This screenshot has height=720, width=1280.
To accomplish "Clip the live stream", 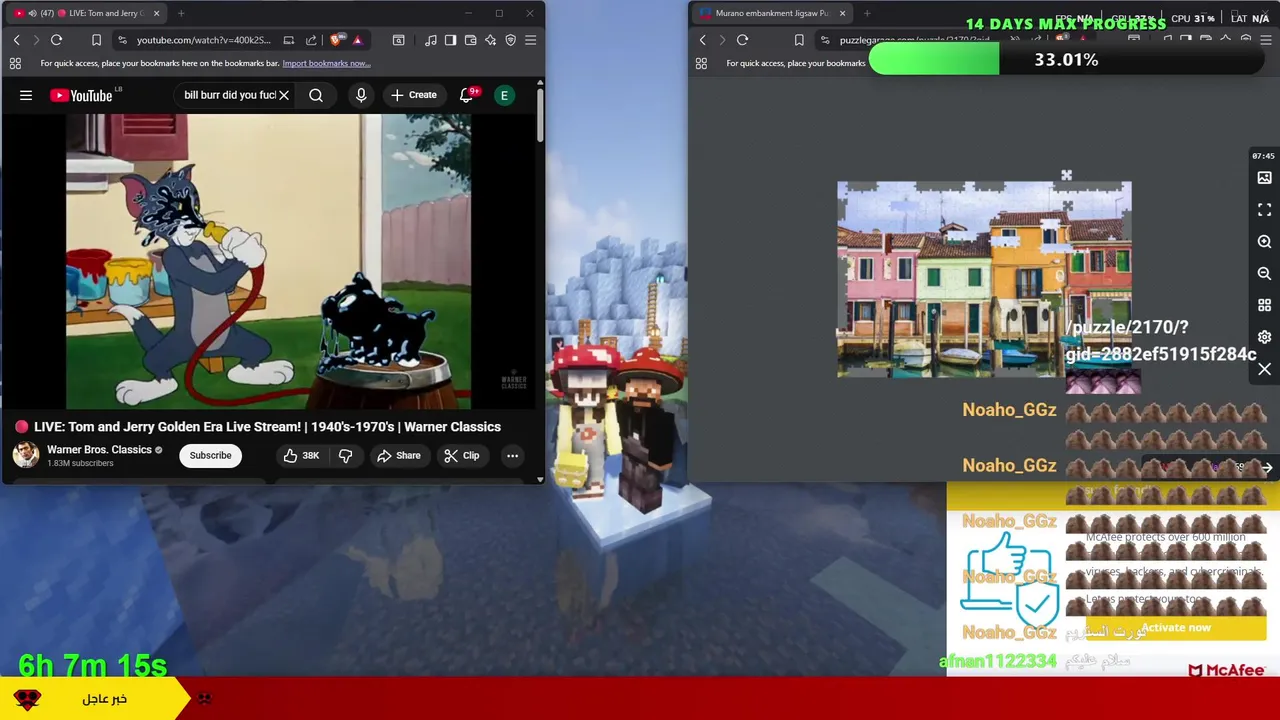I will coord(462,455).
